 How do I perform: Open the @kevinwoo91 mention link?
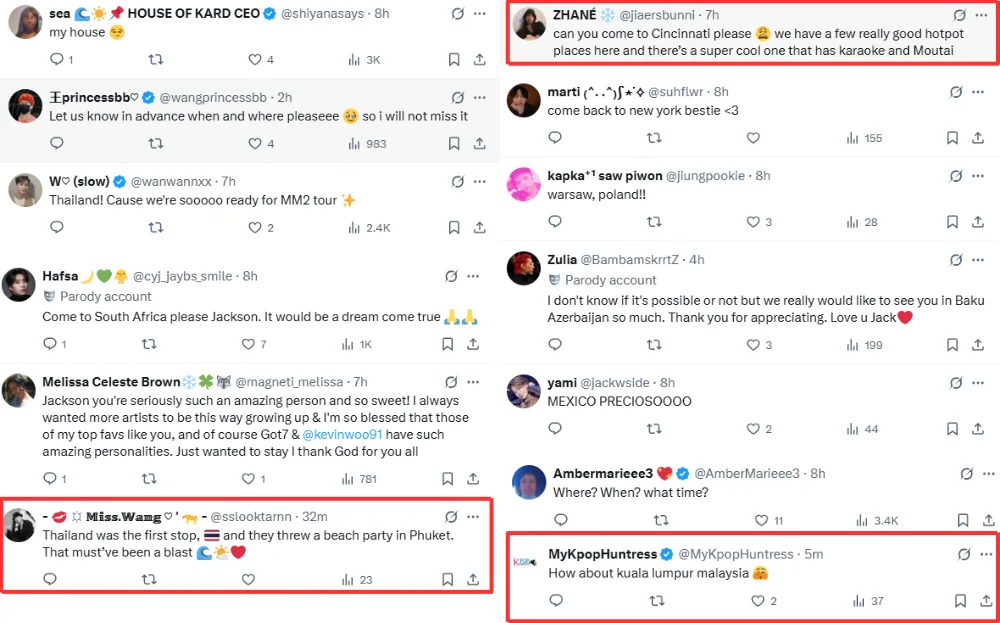(x=344, y=435)
